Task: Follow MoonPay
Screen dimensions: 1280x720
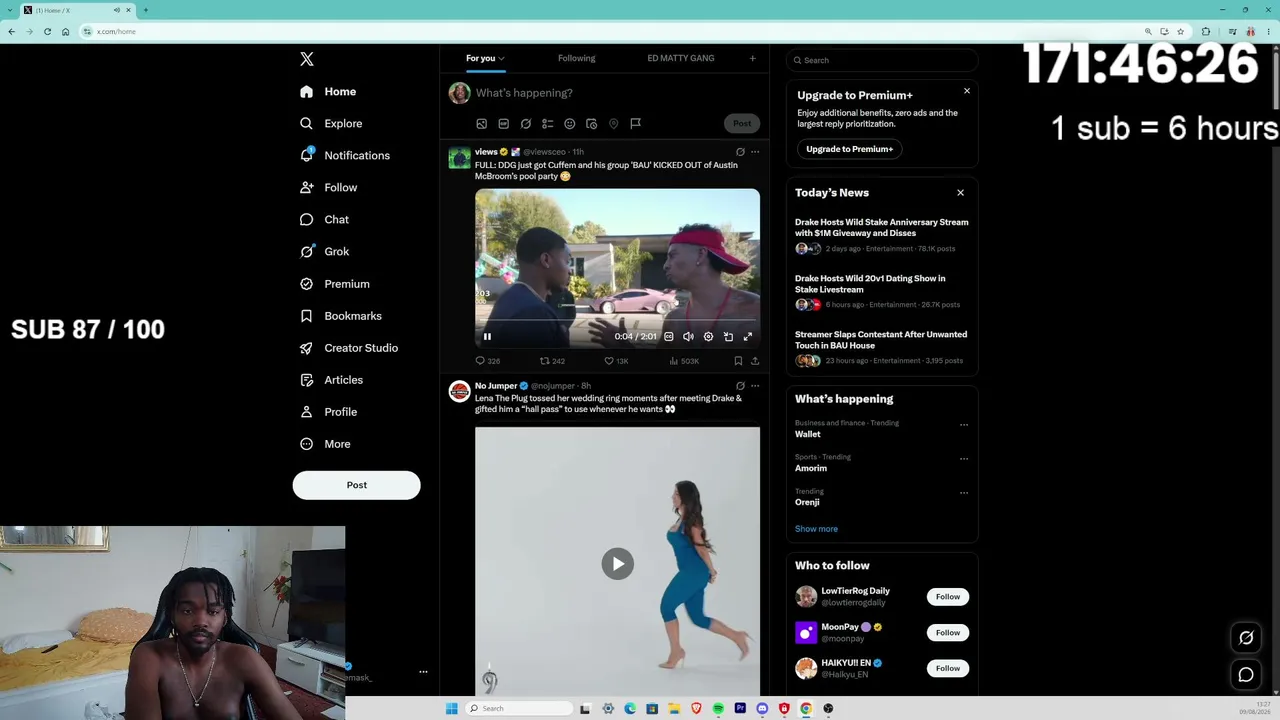Action: click(948, 633)
